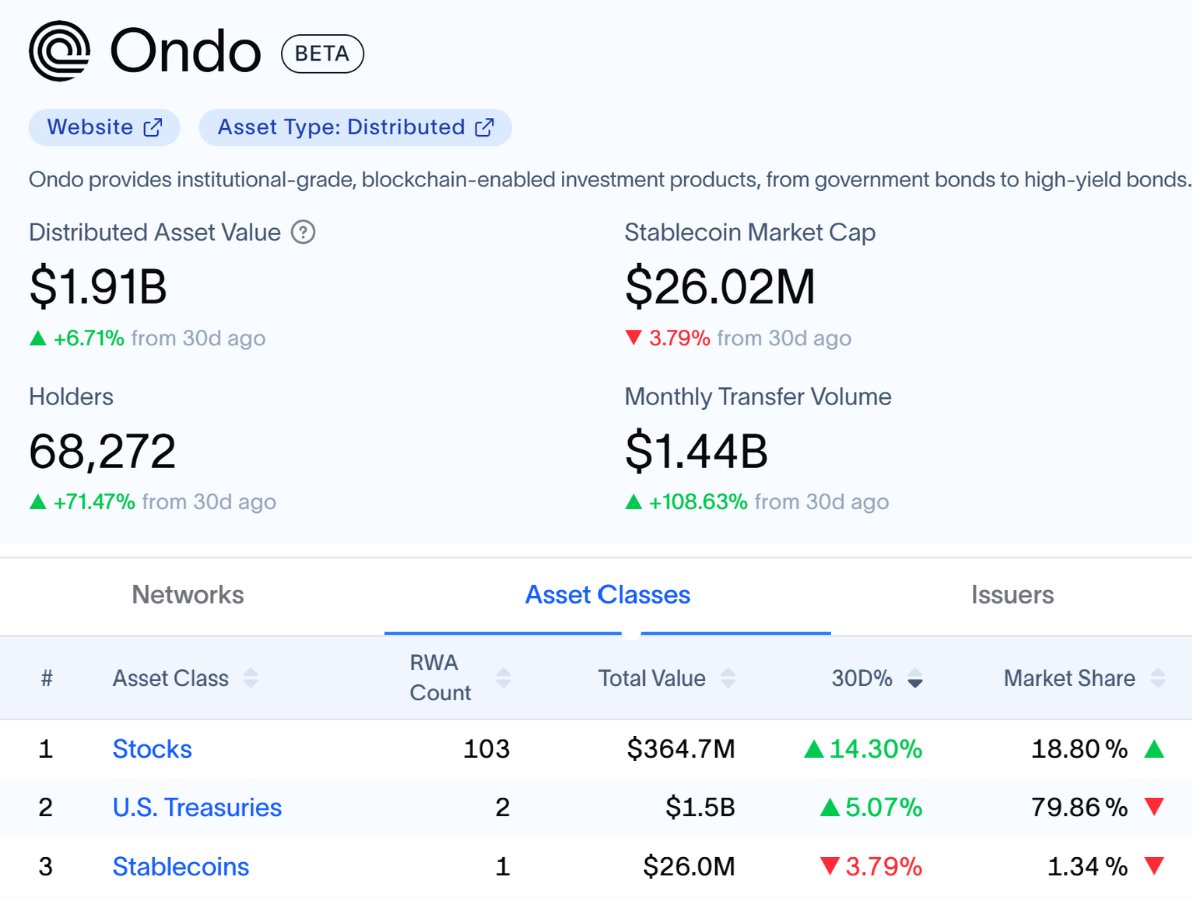Screen dimensions: 1192x900
Task: Open the Asset Type: Distributed link
Action: click(x=355, y=127)
